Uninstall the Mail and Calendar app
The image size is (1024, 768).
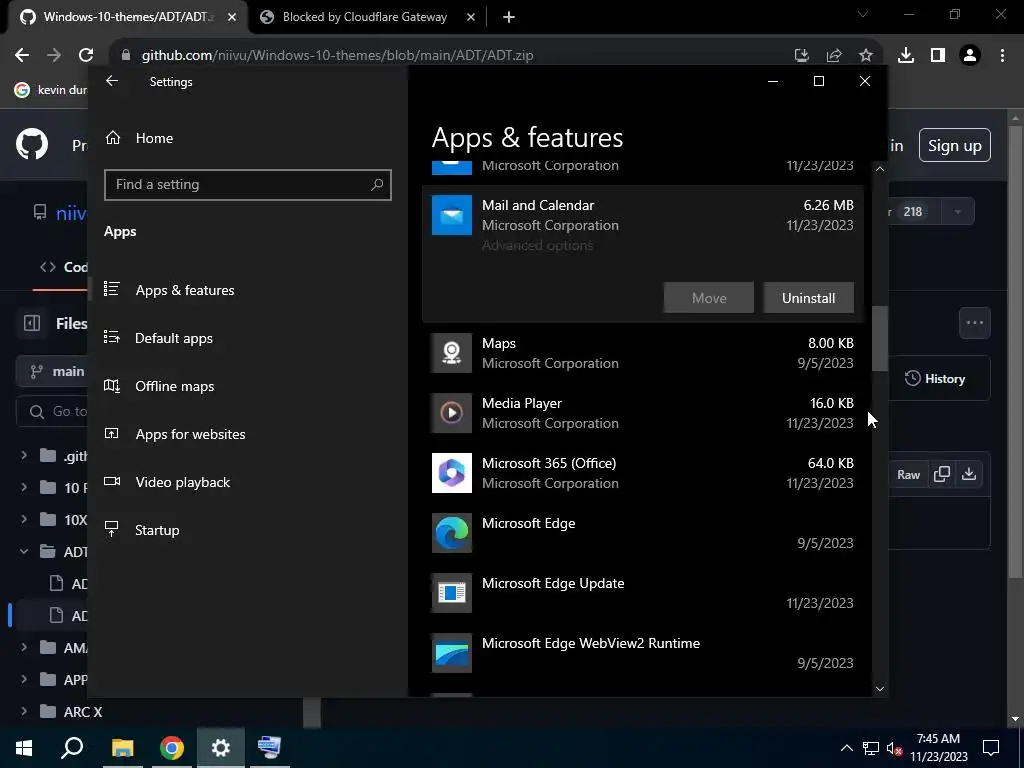pos(808,298)
